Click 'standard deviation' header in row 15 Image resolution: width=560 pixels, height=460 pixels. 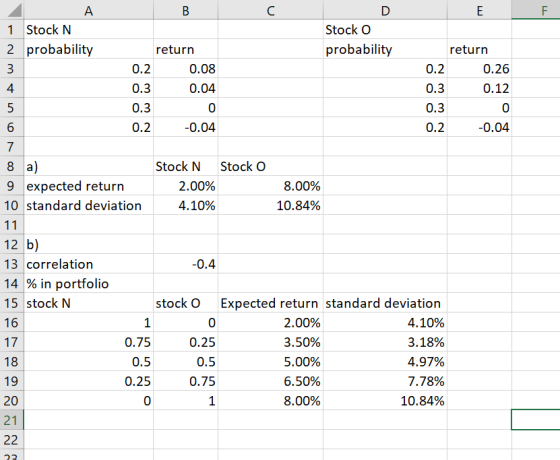[385, 303]
